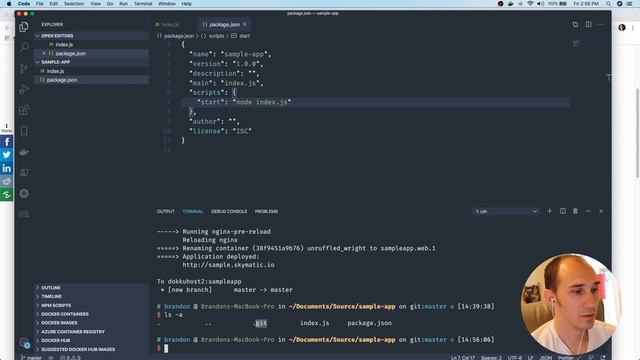Click Facebook share icon
The image size is (640, 360).
click(x=7, y=142)
